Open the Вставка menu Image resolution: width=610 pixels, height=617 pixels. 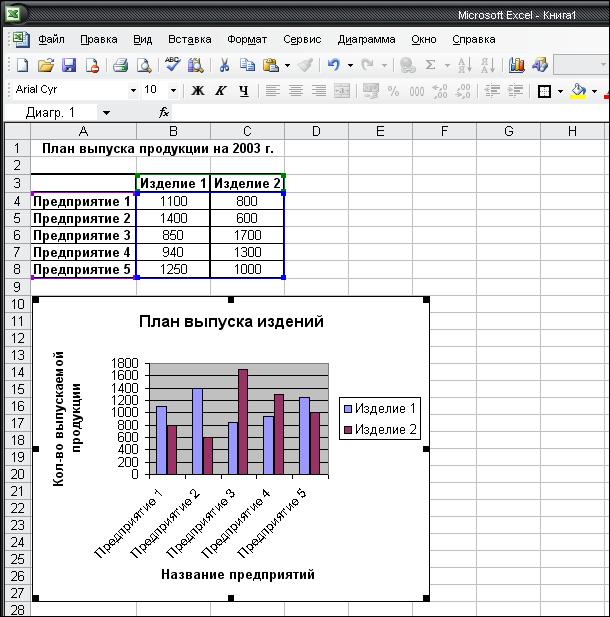pos(189,39)
